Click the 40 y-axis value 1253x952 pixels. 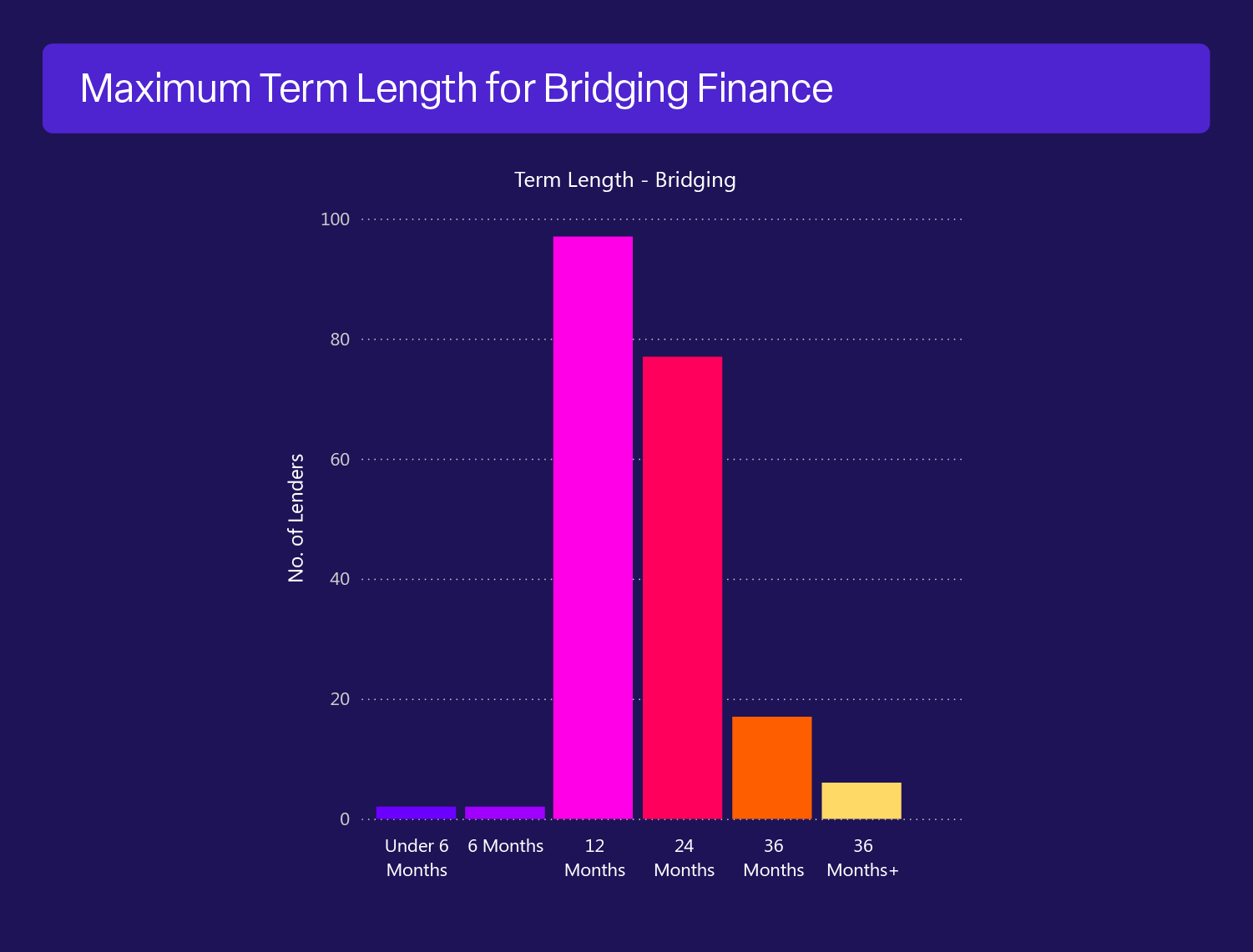pos(340,579)
